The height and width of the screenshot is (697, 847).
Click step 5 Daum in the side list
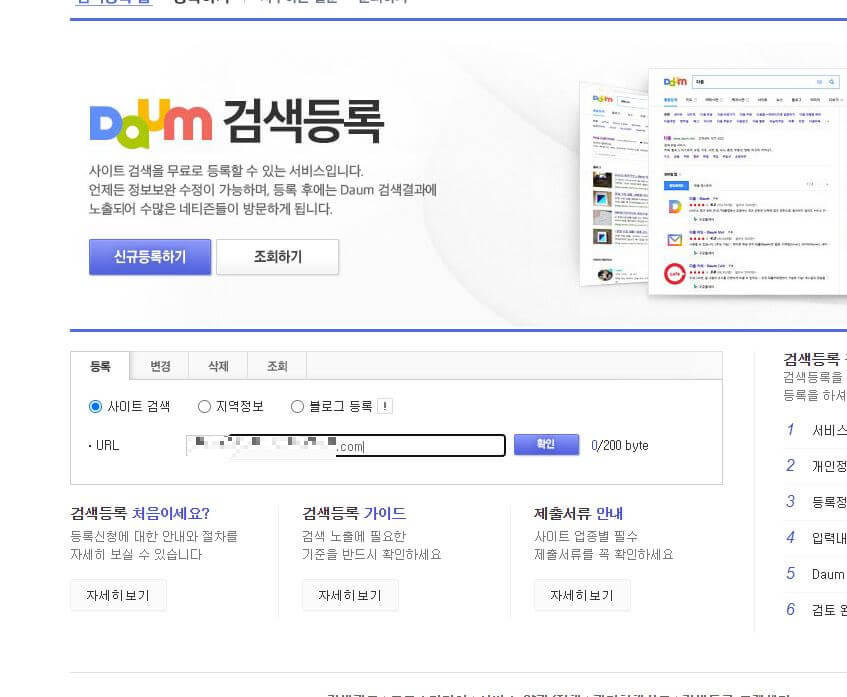[816, 574]
